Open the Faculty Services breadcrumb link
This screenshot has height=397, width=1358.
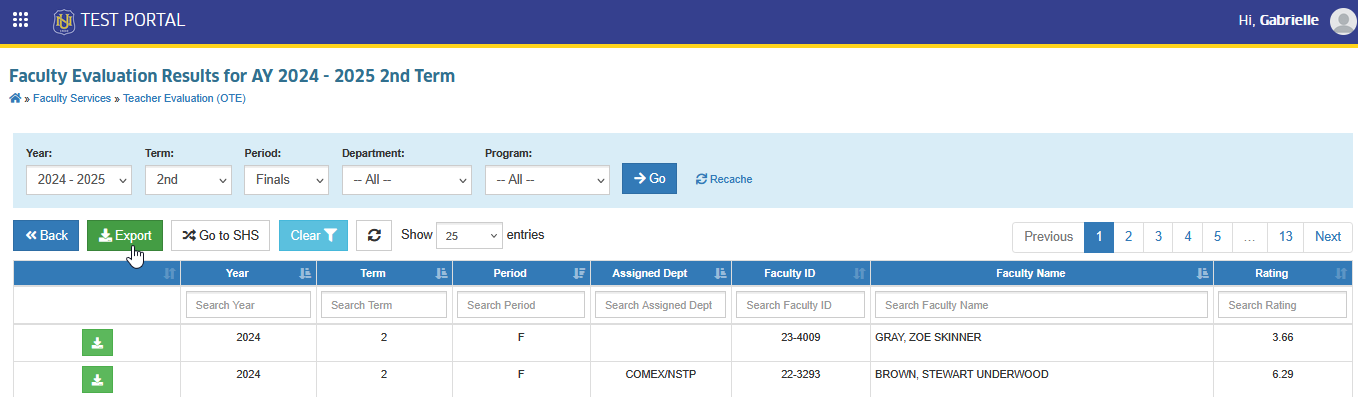point(72,98)
